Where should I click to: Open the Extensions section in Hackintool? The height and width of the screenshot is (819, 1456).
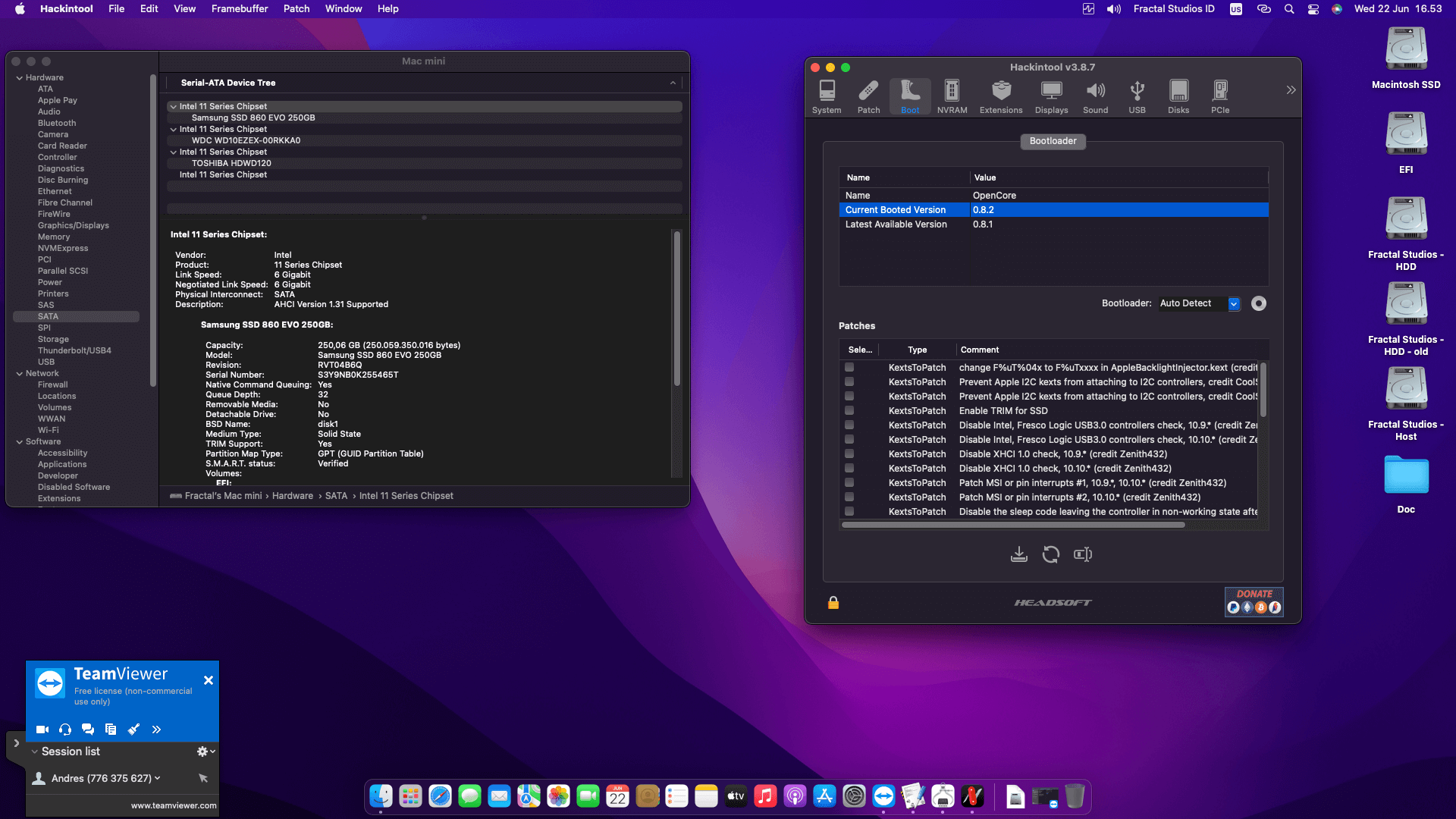[x=1001, y=97]
